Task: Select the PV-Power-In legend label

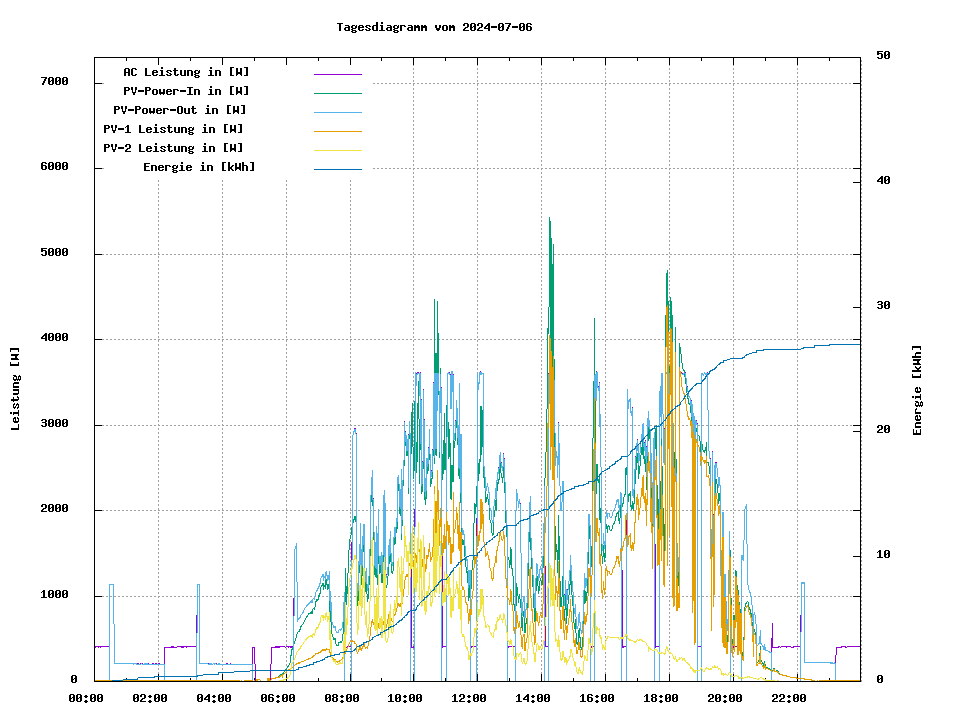Action: point(193,91)
